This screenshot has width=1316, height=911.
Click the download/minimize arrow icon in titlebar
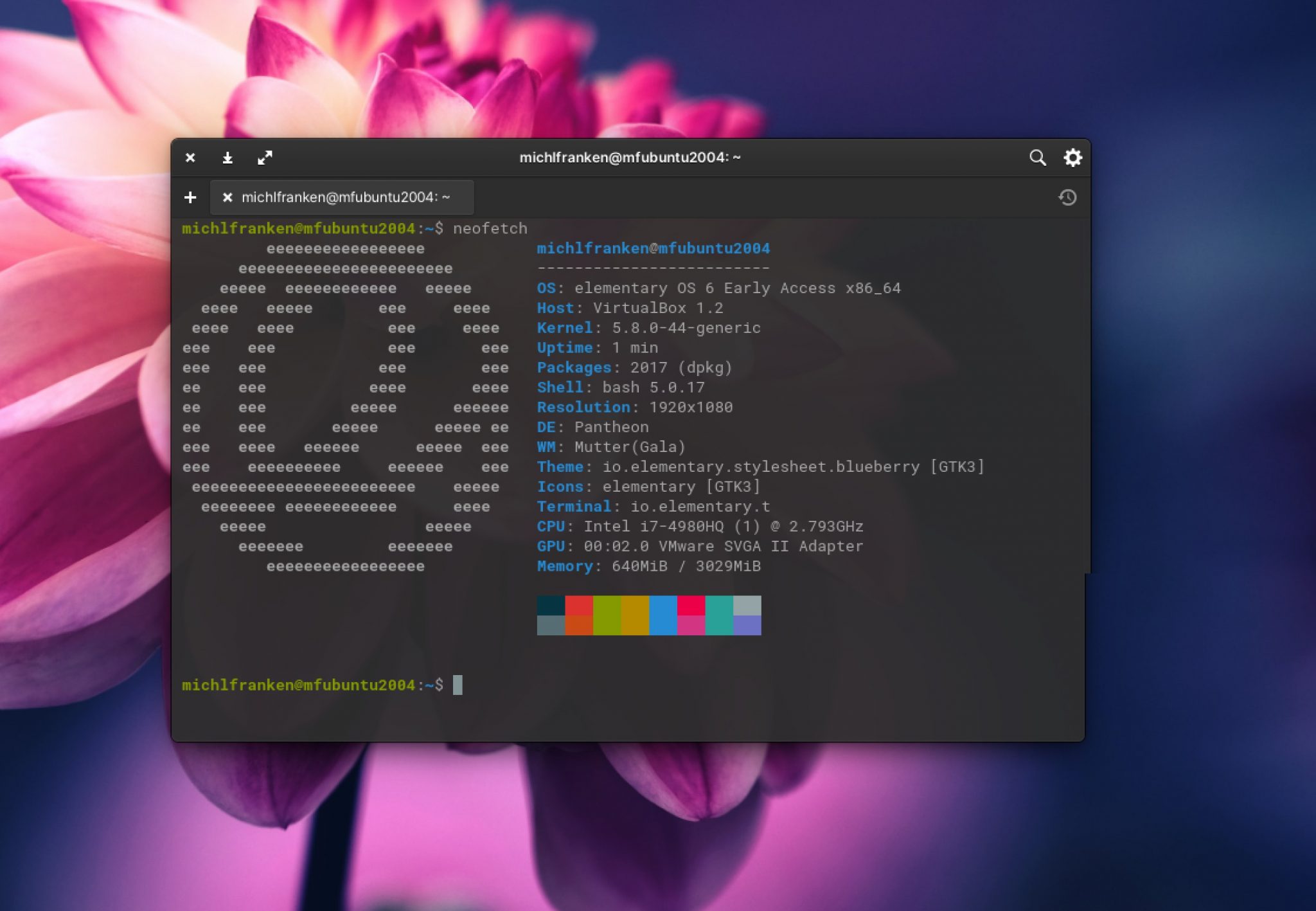pyautogui.click(x=227, y=158)
